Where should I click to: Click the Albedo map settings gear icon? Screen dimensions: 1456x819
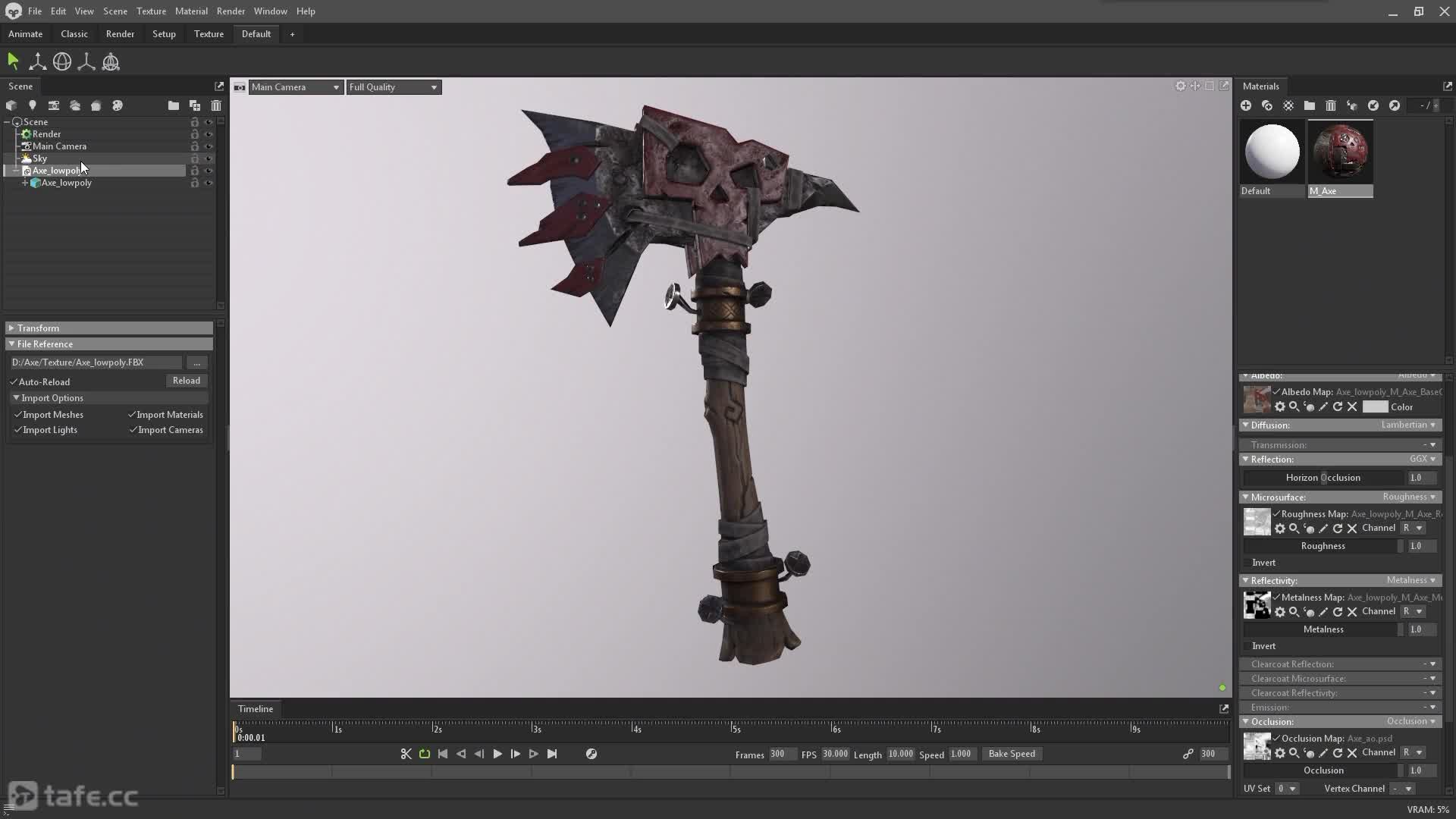pos(1280,407)
